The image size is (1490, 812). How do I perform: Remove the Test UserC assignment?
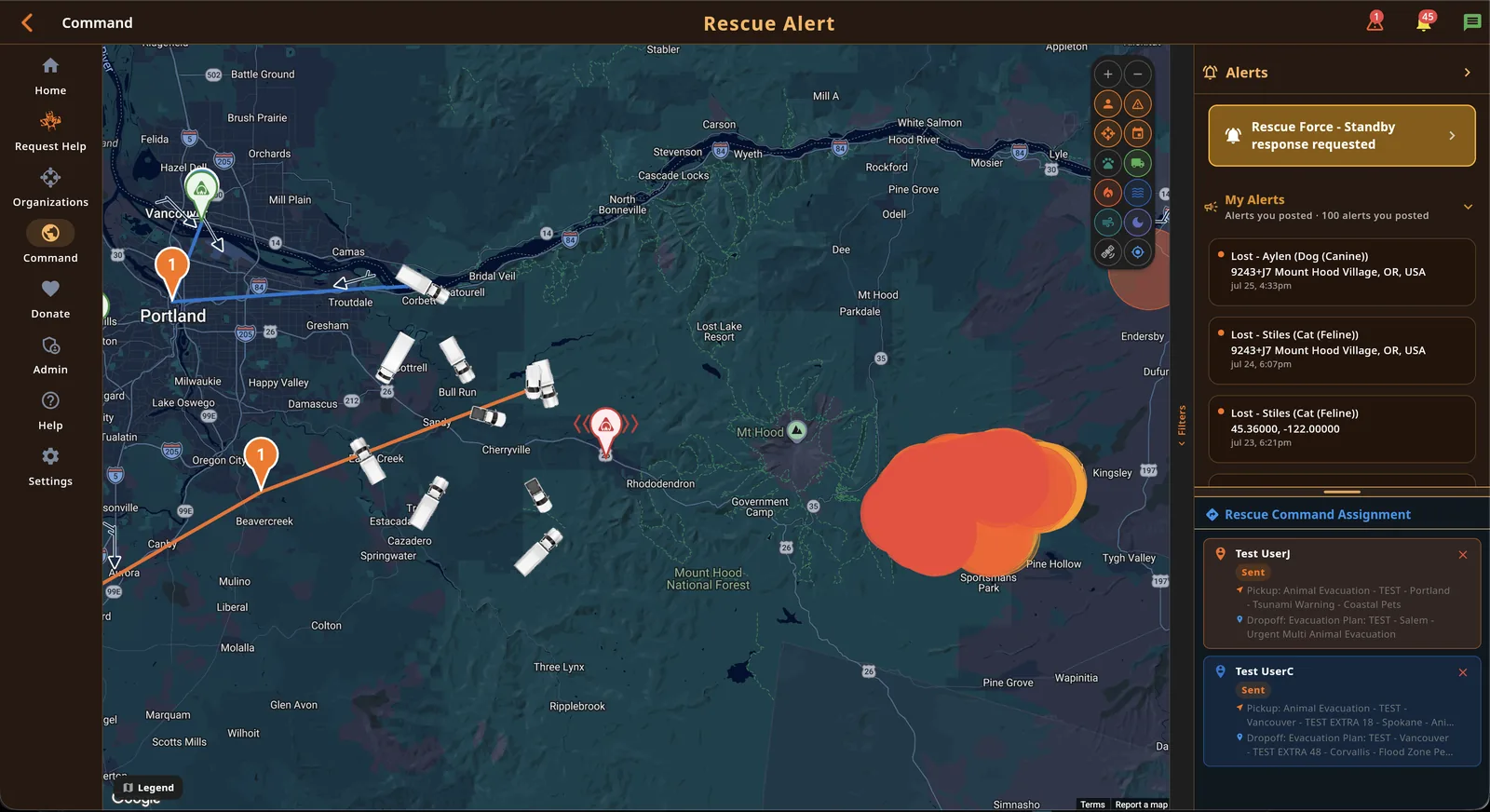pos(1462,672)
